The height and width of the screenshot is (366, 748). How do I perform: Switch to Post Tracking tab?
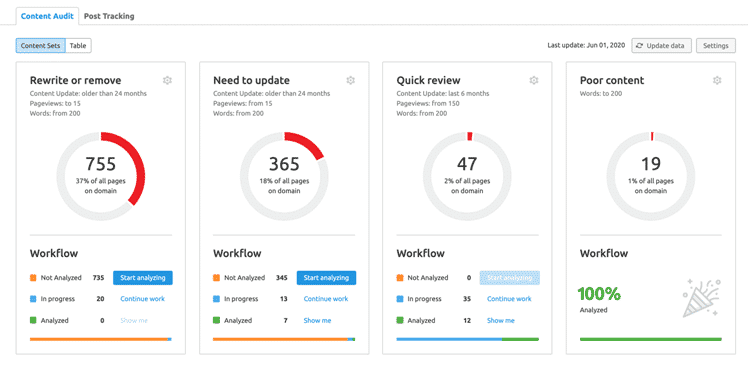pos(109,16)
